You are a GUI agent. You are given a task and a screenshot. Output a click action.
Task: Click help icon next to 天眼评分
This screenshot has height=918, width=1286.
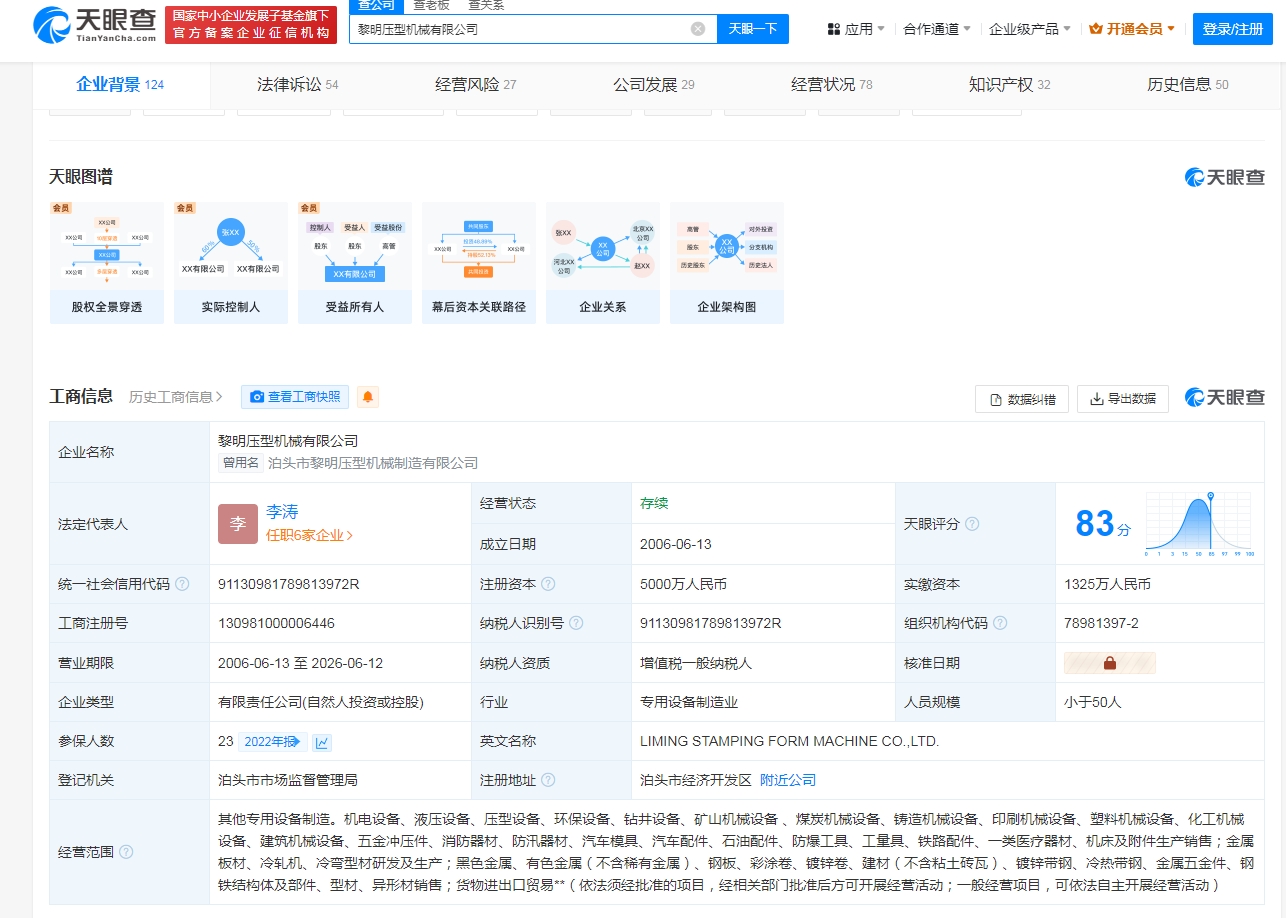coord(972,524)
